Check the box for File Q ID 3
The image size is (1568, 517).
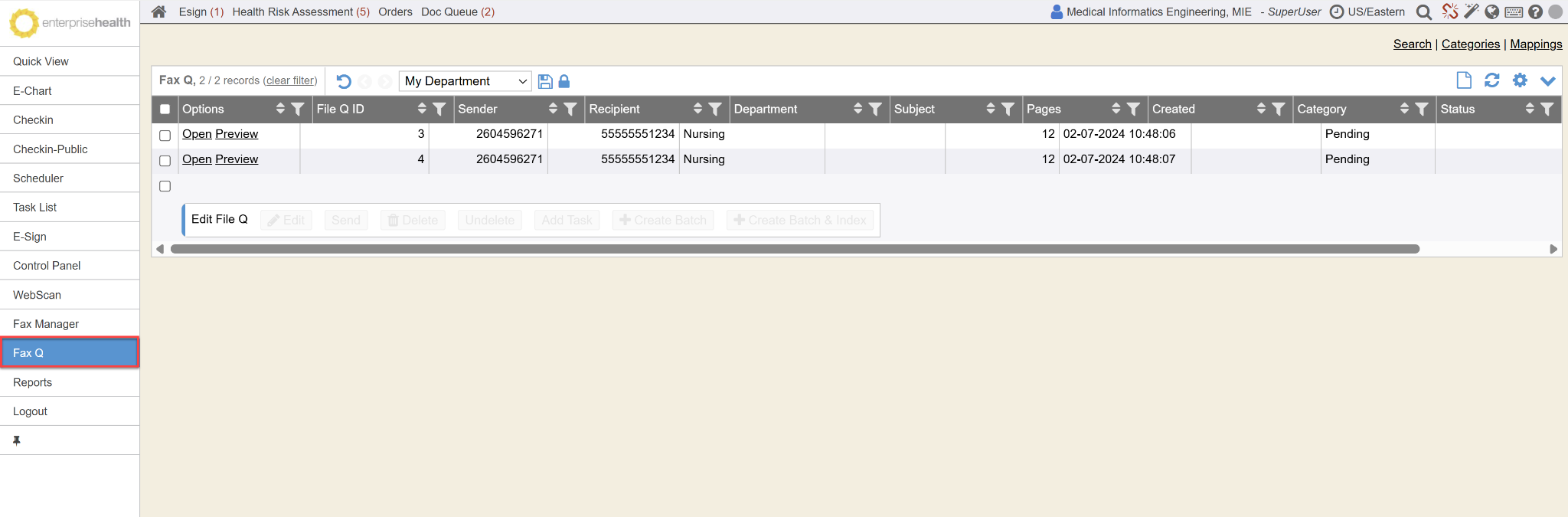165,136
